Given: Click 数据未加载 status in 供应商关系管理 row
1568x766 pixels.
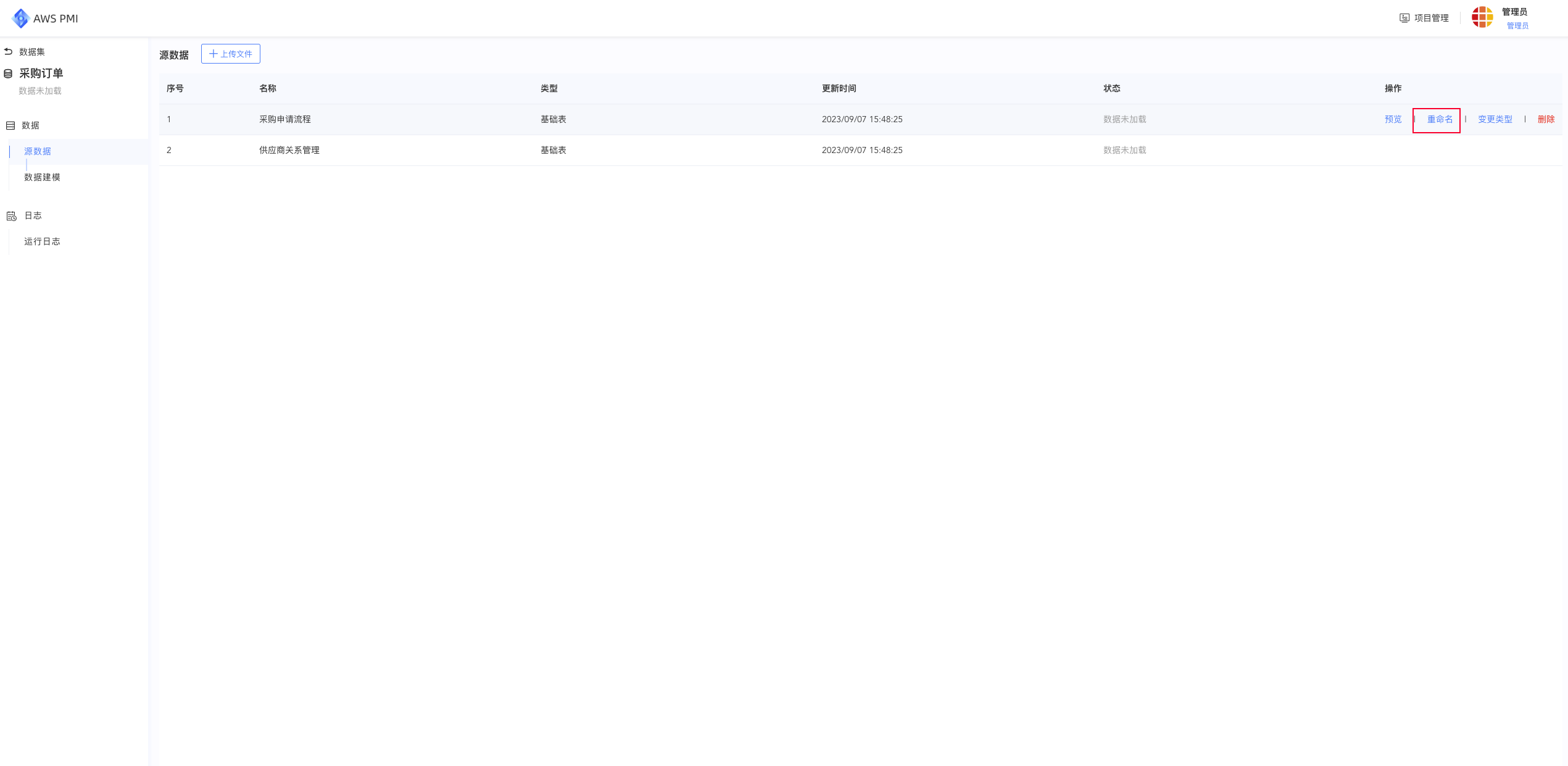Looking at the screenshot, I should pyautogui.click(x=1125, y=150).
